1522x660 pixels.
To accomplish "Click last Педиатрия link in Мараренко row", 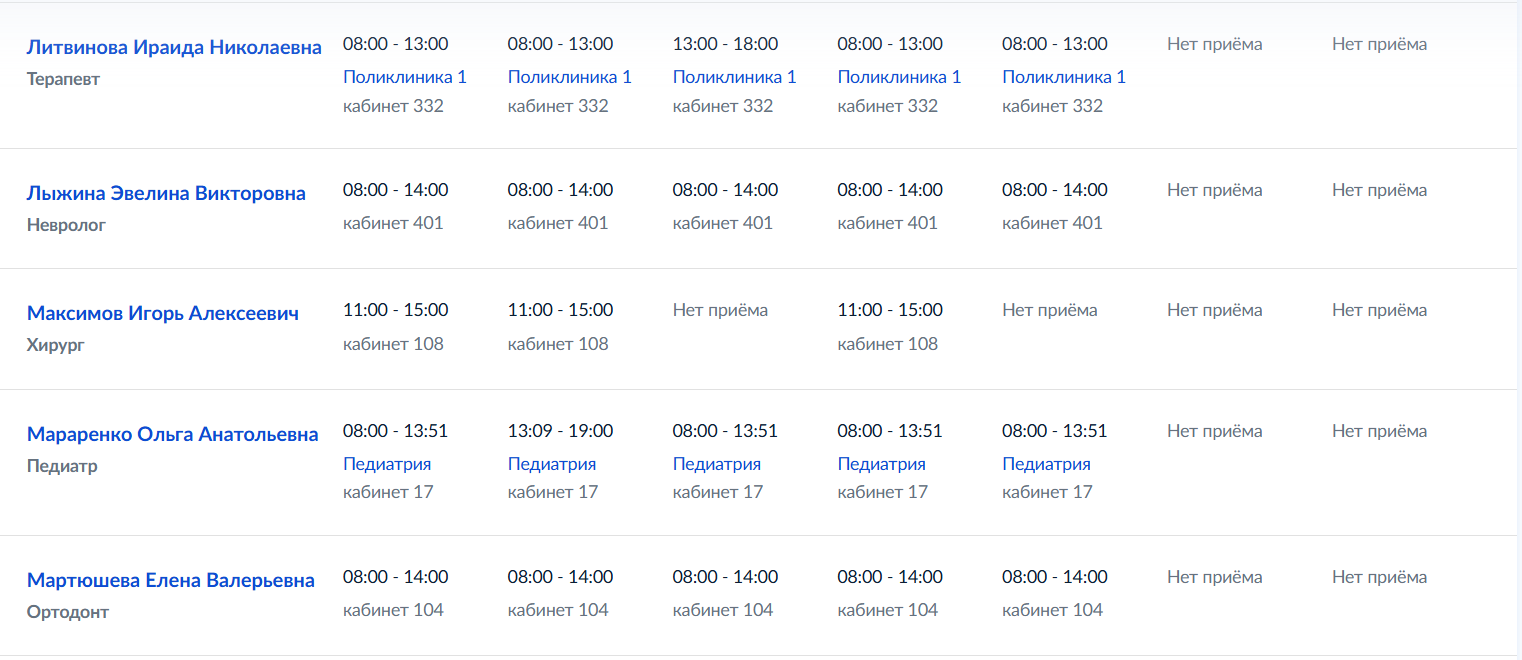I will pyautogui.click(x=1046, y=464).
